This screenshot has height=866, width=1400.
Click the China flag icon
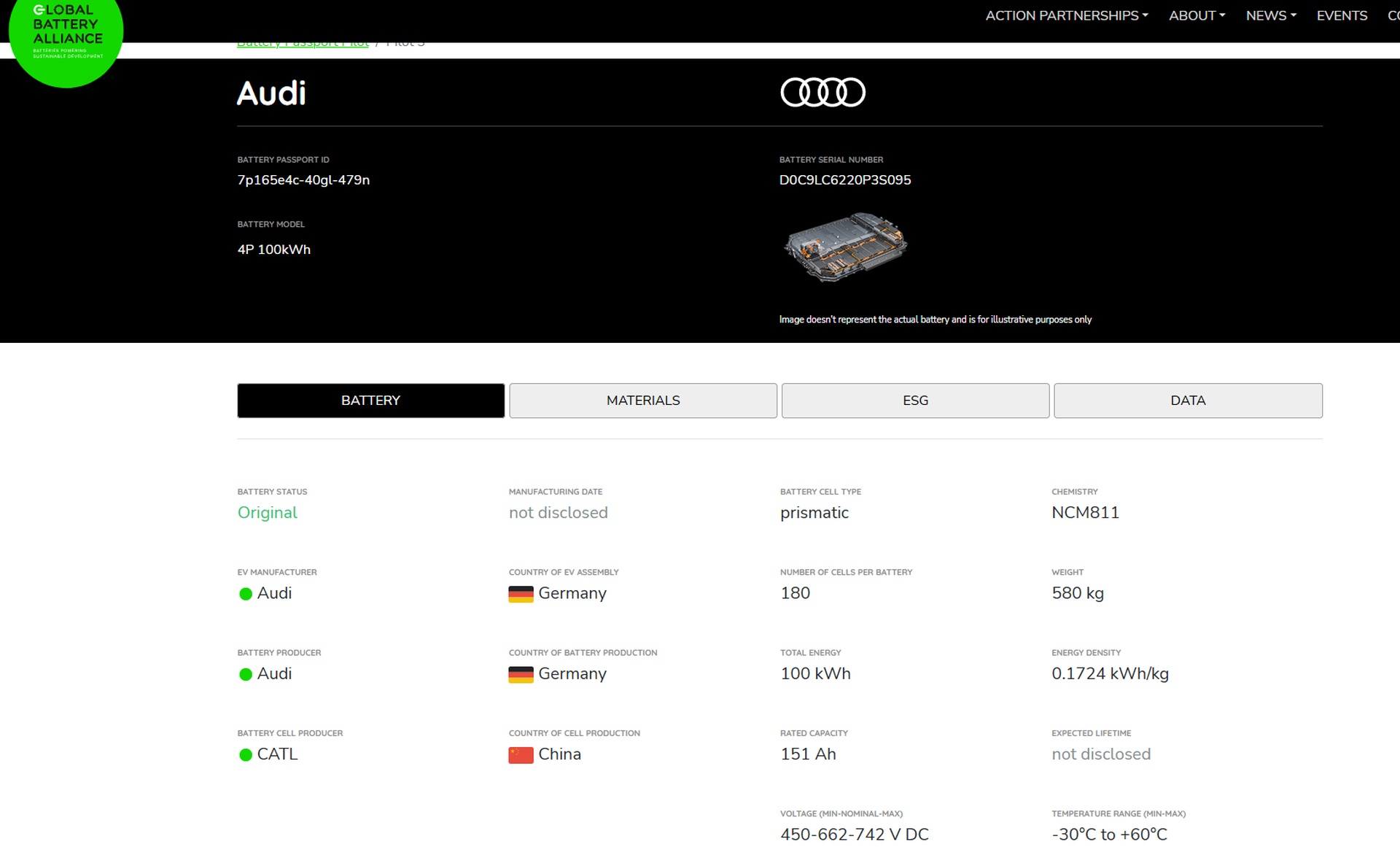[x=521, y=755]
